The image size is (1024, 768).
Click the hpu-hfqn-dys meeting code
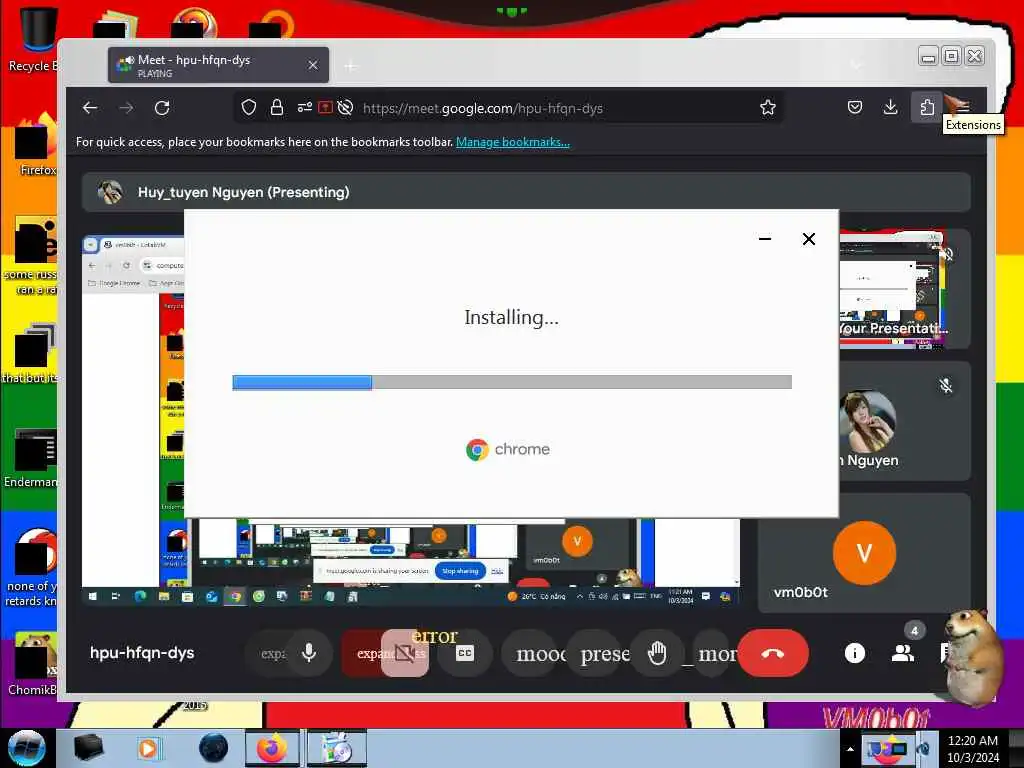[142, 652]
